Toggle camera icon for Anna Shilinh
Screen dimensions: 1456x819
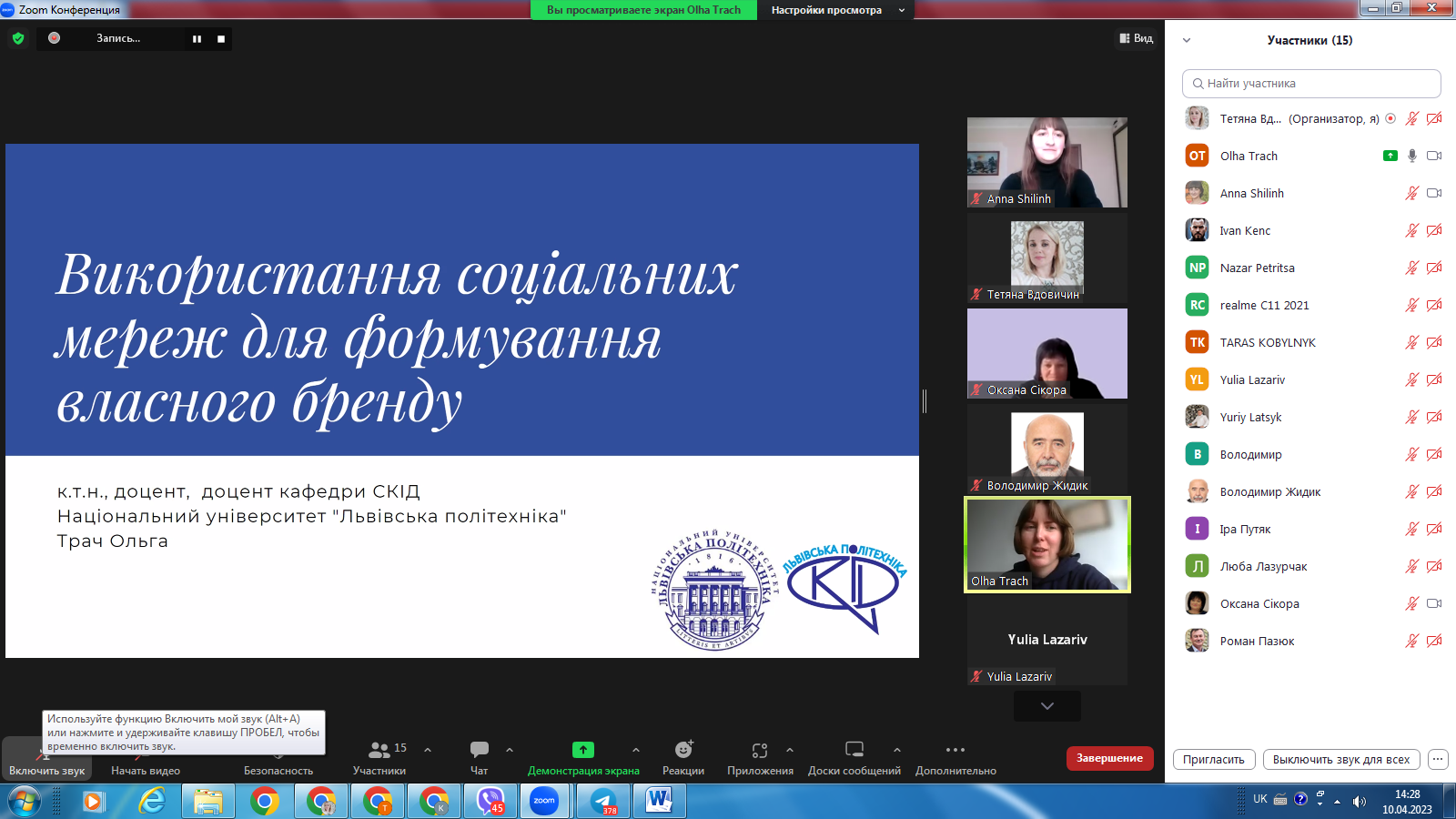1434,193
